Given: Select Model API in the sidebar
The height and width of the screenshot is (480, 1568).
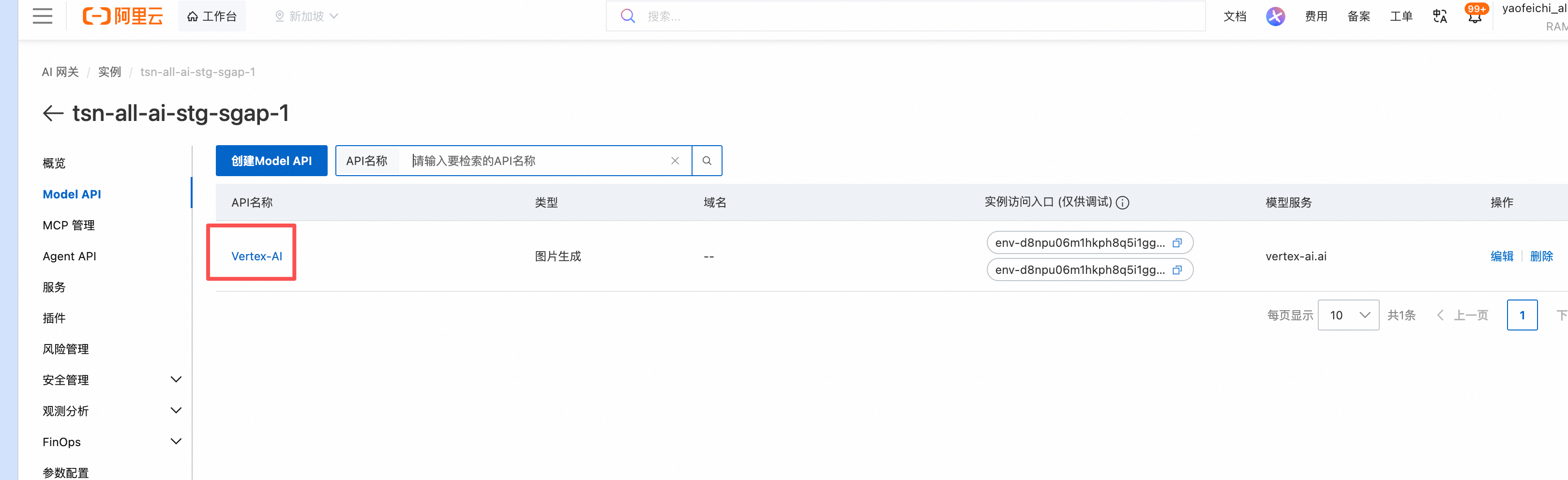Looking at the screenshot, I should 72,194.
